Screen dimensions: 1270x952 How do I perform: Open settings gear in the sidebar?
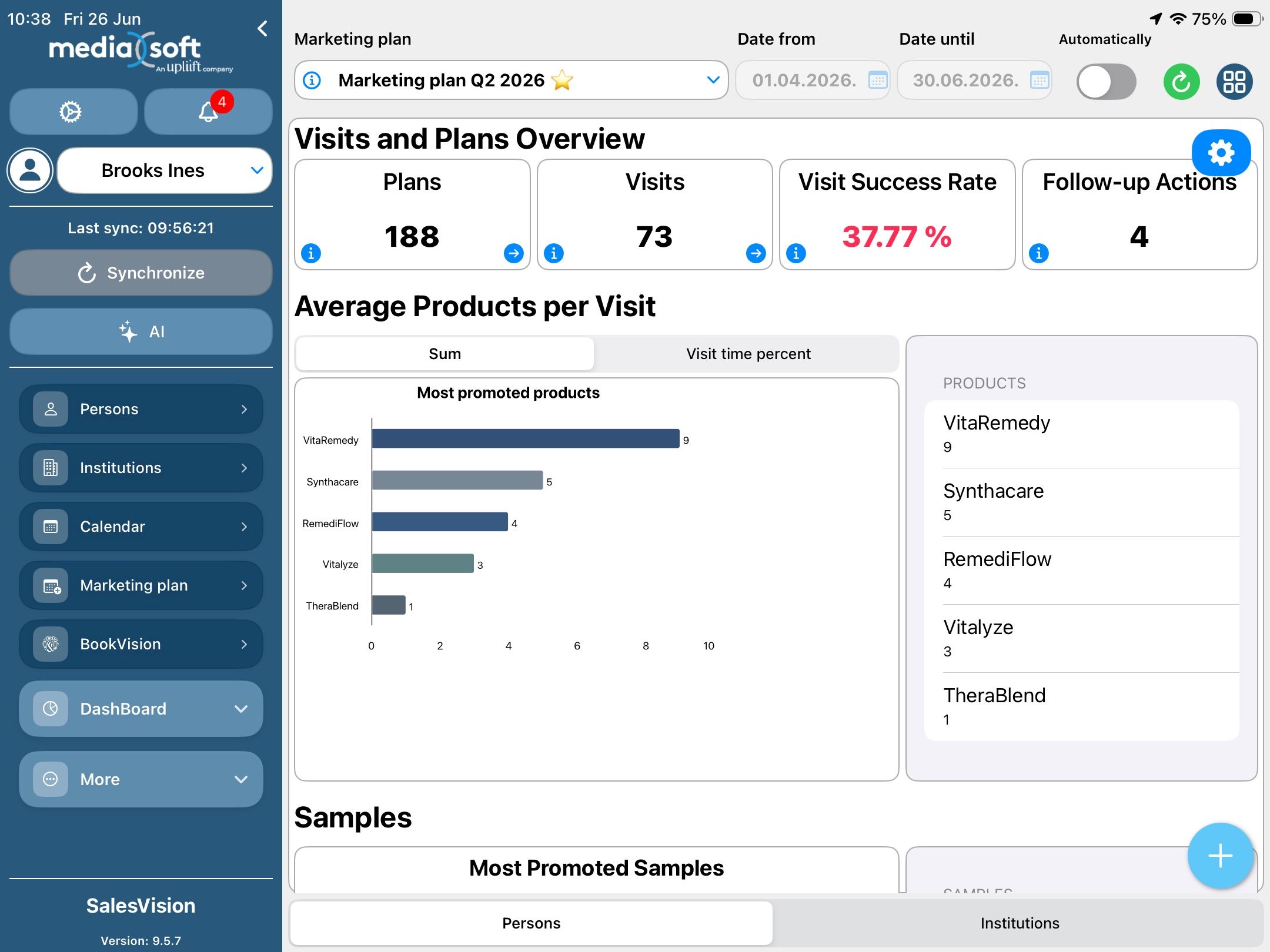point(73,112)
